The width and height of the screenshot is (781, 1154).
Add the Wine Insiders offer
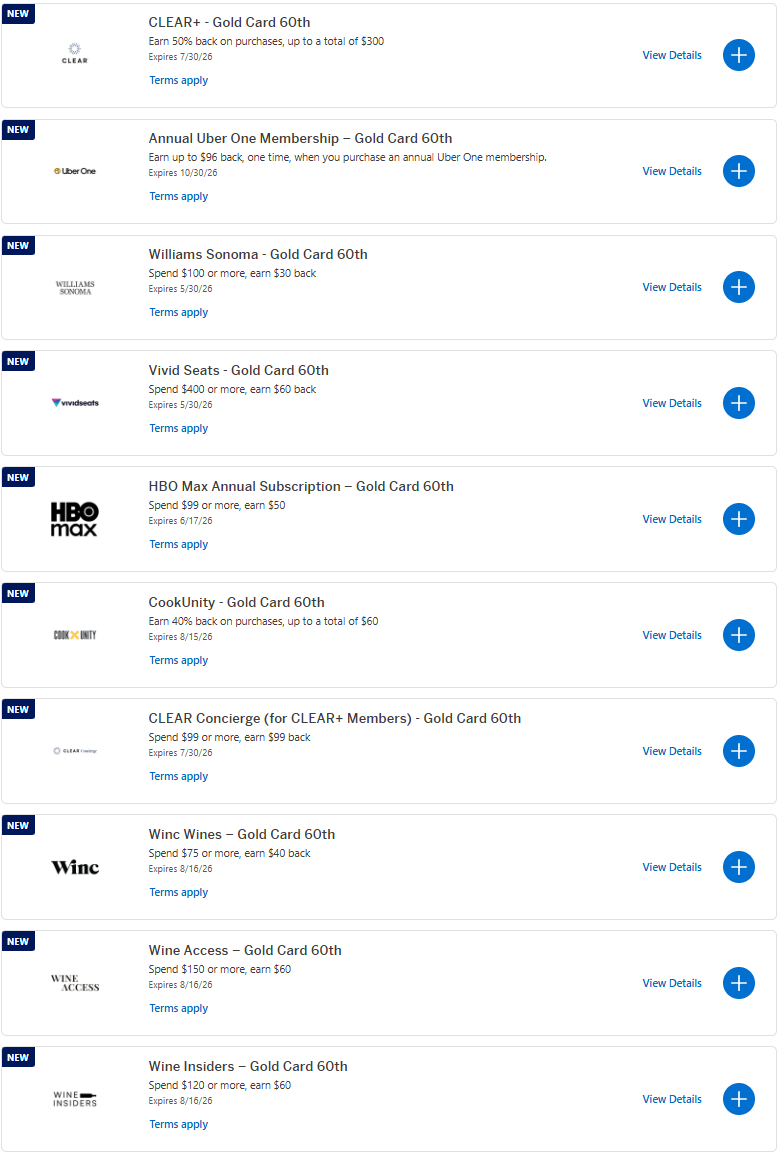click(x=738, y=1099)
